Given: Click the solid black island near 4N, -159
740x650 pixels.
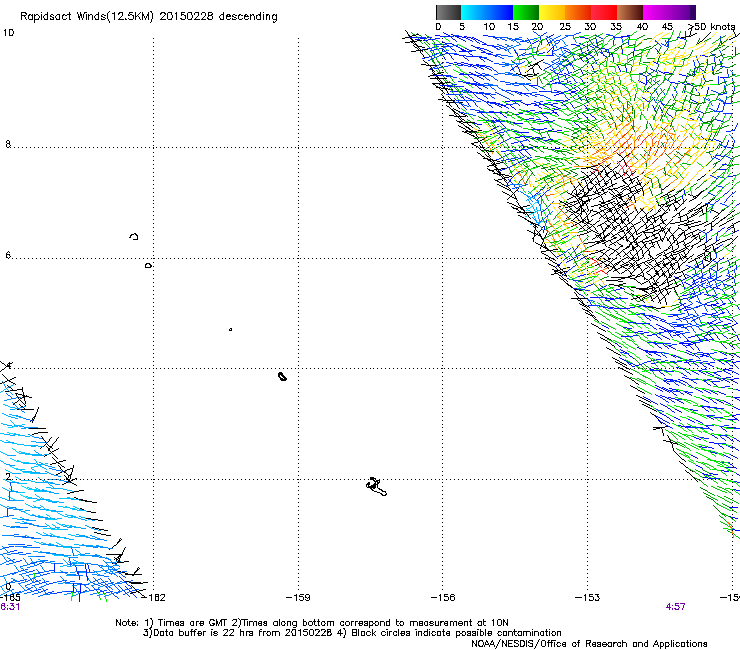Looking at the screenshot, I should click(x=282, y=376).
